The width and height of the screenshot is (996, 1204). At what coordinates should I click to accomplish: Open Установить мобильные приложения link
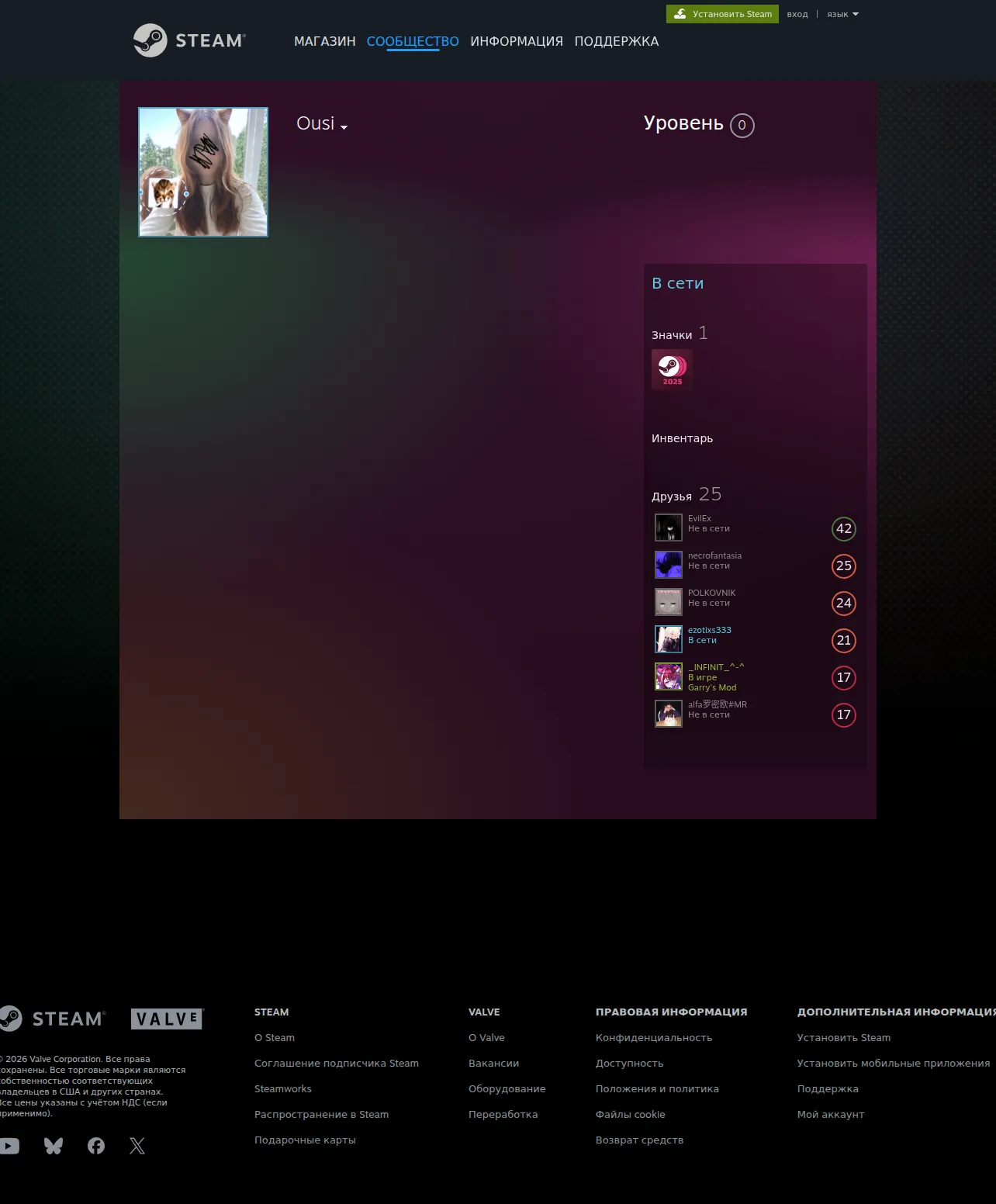(894, 1063)
